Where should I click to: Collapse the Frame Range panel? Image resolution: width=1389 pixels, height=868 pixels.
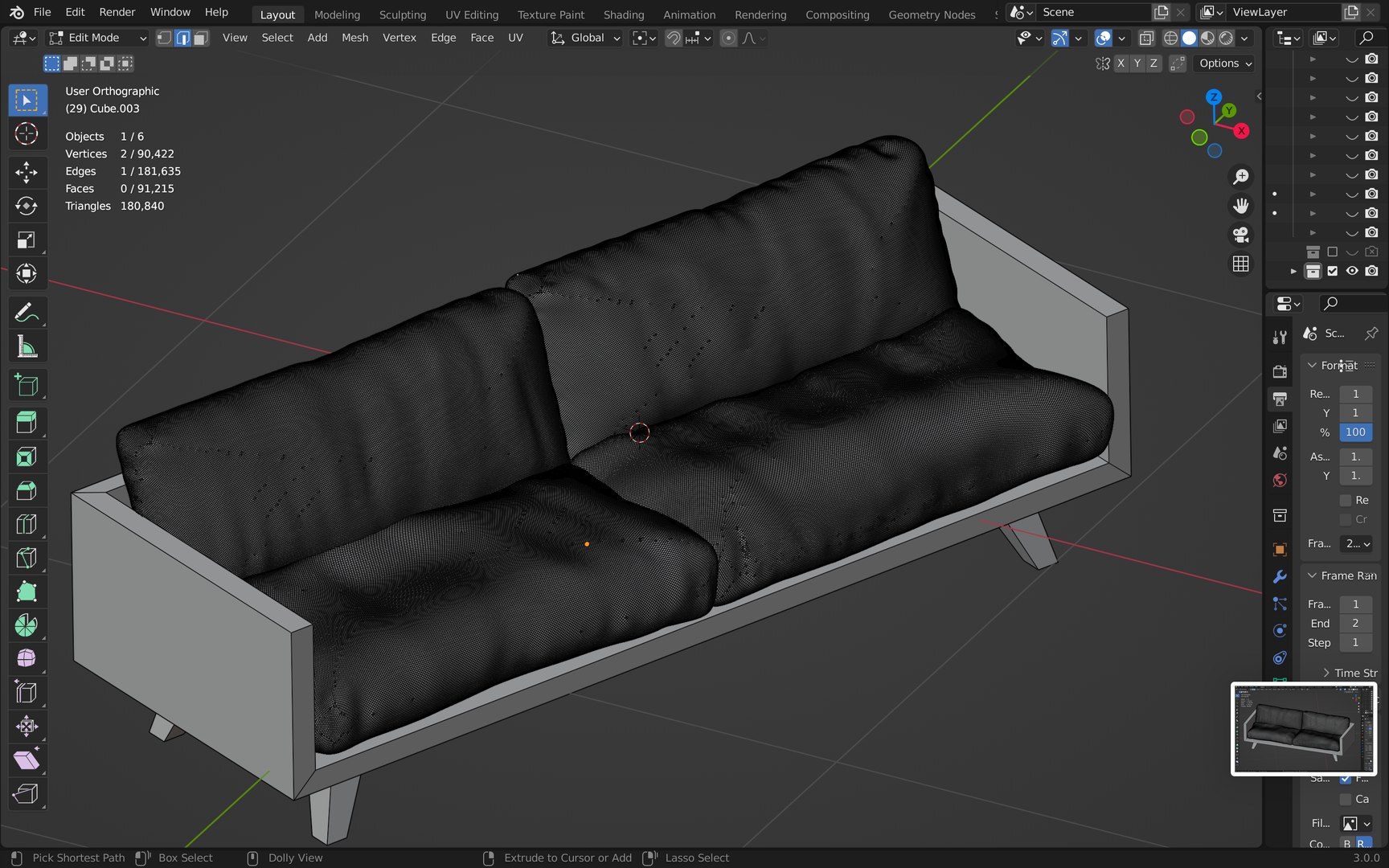[1313, 575]
